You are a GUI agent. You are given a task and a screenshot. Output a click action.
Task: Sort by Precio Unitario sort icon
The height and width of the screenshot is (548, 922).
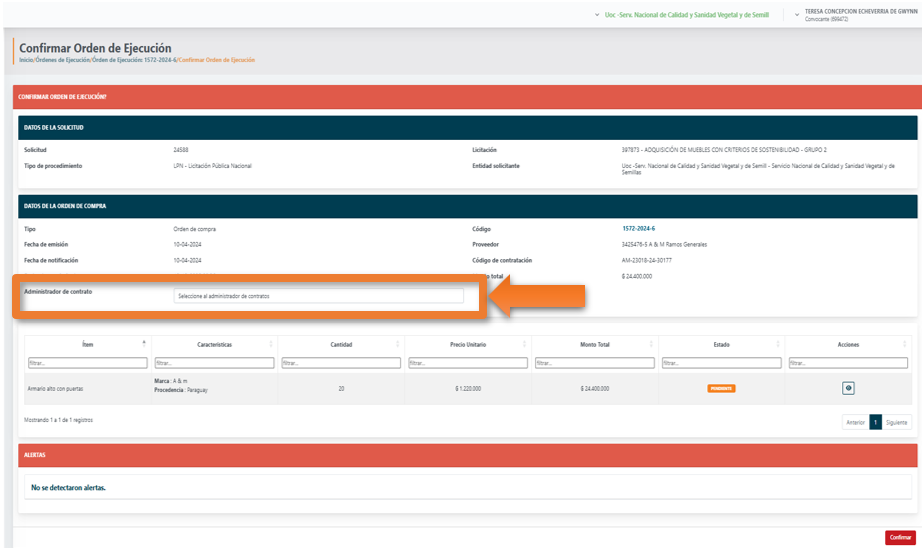pyautogui.click(x=525, y=344)
